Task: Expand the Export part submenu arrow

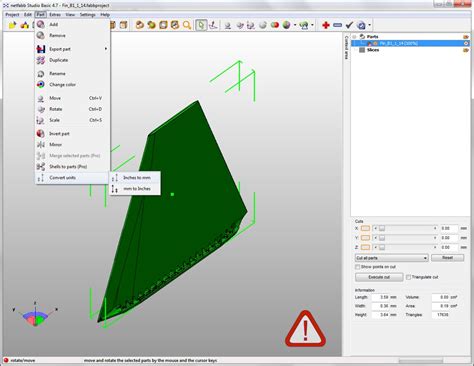Action: (106, 49)
